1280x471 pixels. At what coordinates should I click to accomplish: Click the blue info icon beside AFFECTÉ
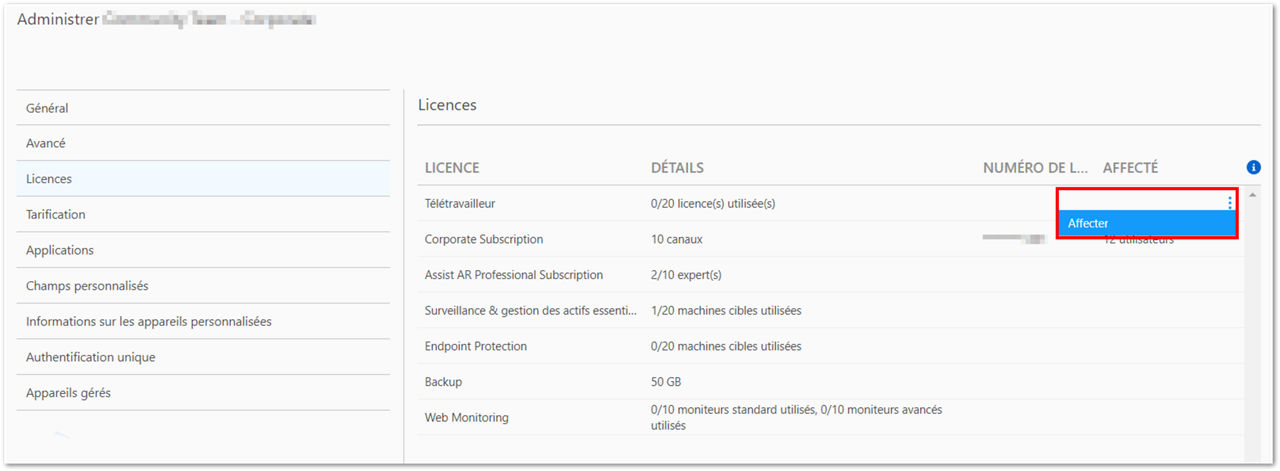(1253, 167)
